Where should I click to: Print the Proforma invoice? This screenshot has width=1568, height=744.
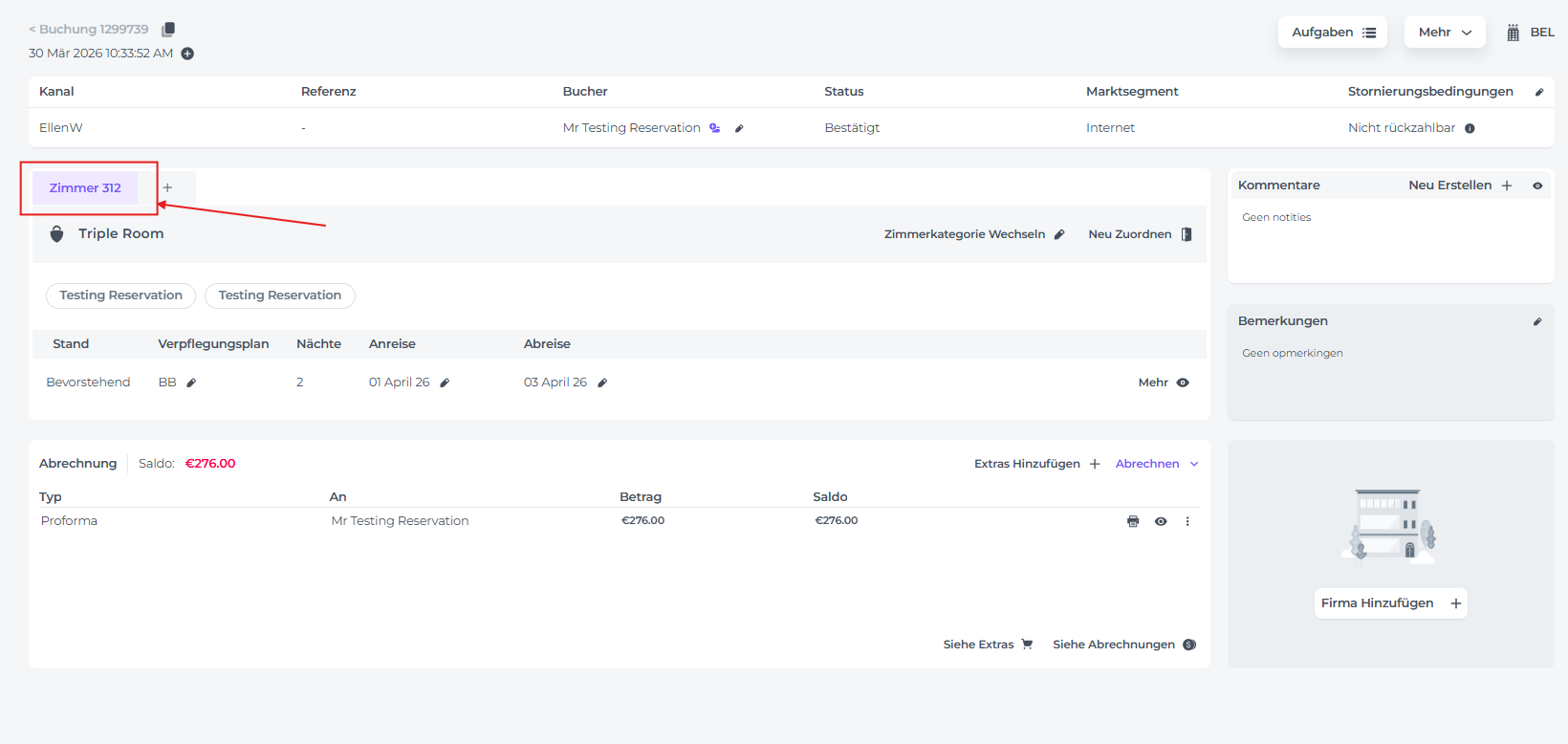click(1133, 521)
